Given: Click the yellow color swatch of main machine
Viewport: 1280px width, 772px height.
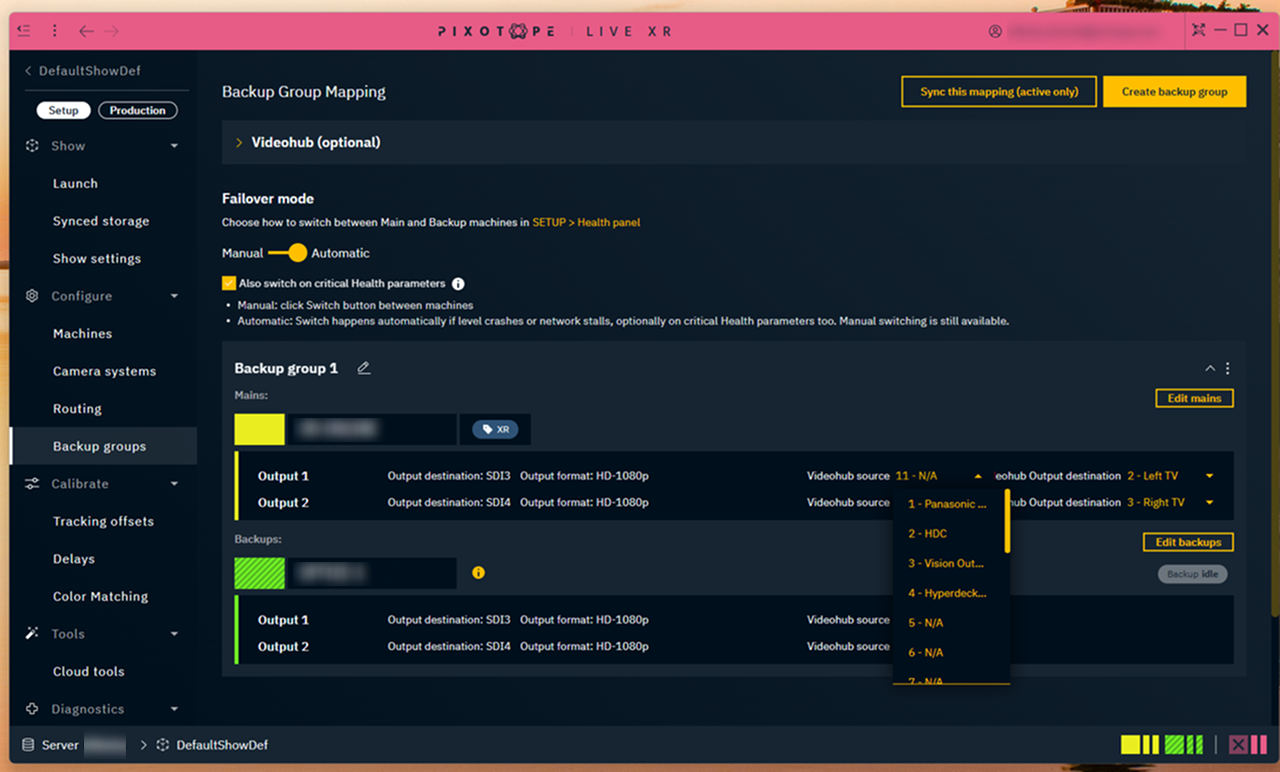Looking at the screenshot, I should [259, 429].
